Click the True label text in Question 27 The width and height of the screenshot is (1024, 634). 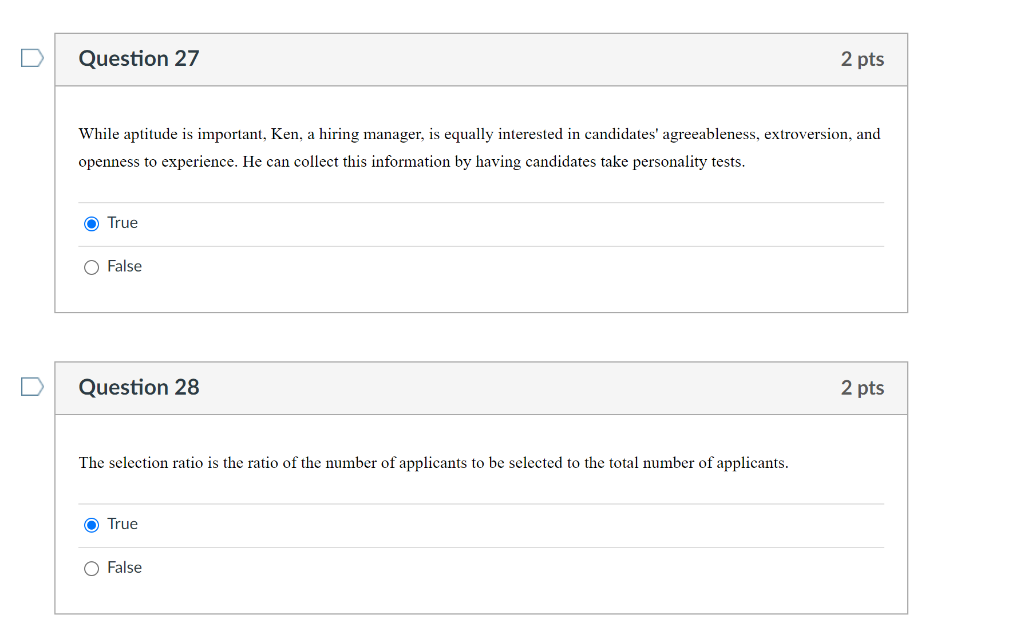point(122,222)
